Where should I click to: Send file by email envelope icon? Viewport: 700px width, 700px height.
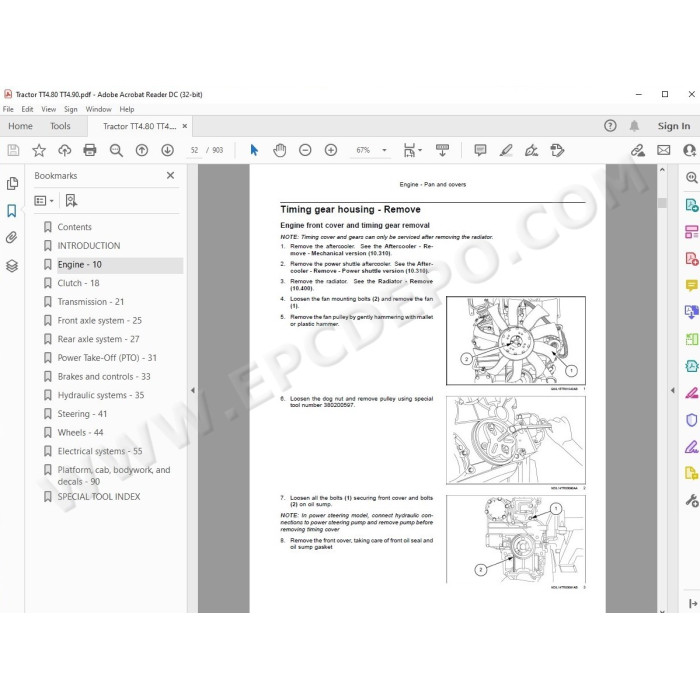[x=664, y=150]
